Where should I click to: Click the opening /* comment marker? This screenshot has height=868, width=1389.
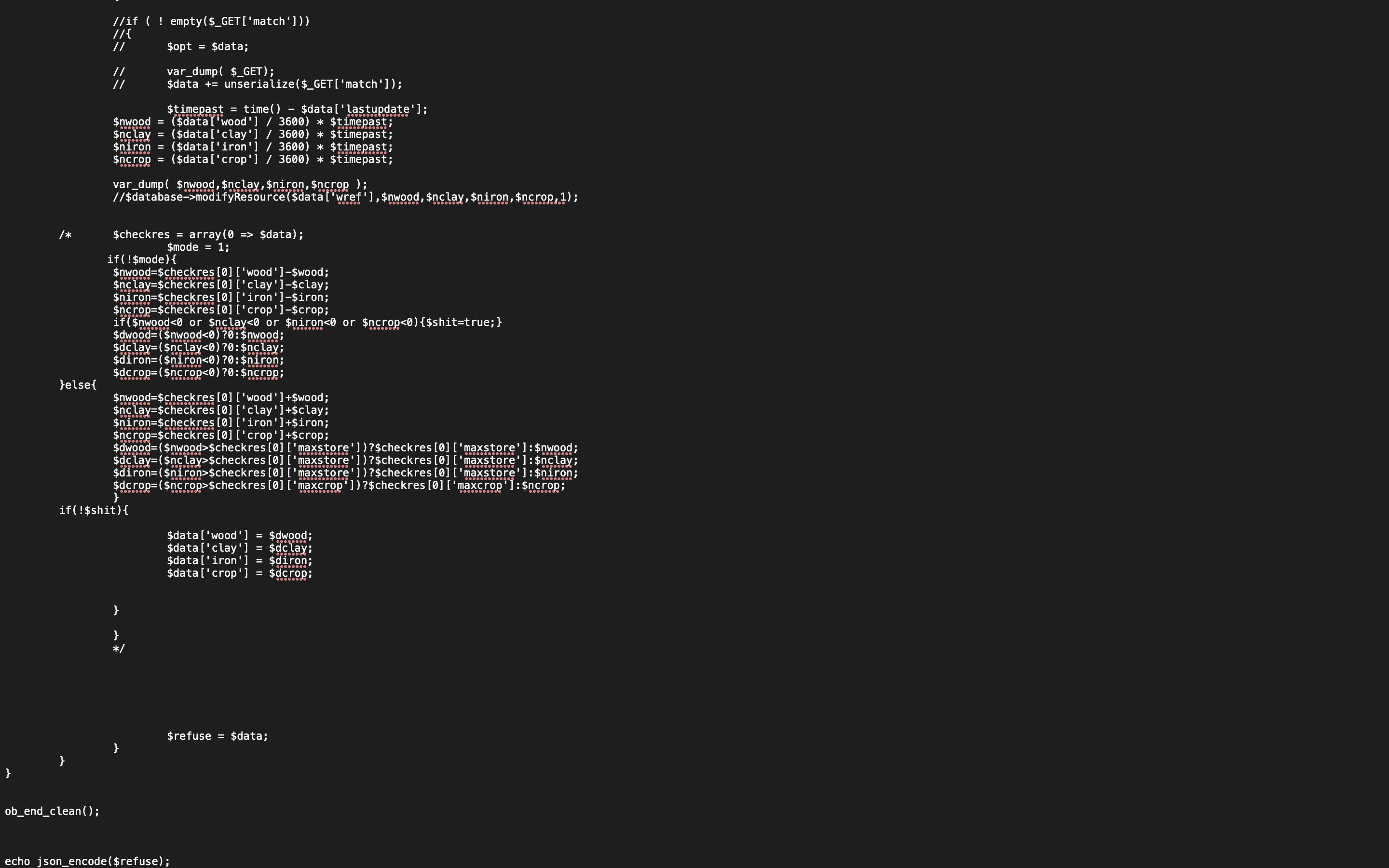pyautogui.click(x=65, y=235)
